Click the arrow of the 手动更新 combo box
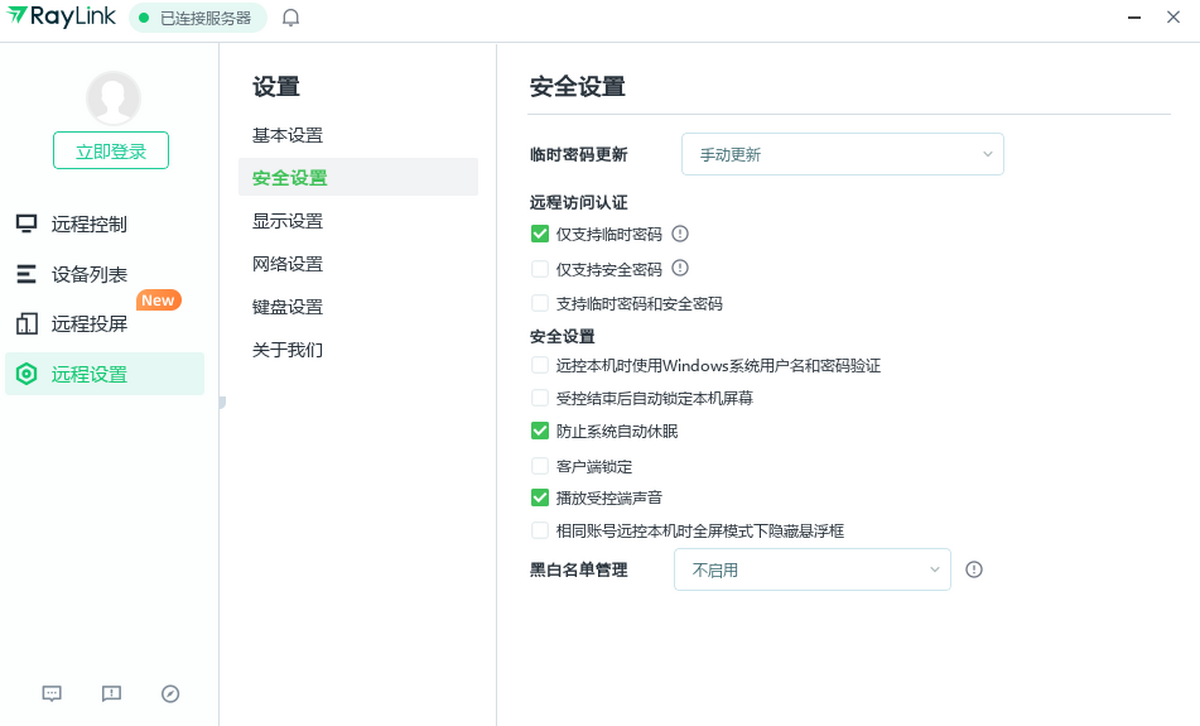The width and height of the screenshot is (1200, 726). [x=987, y=154]
